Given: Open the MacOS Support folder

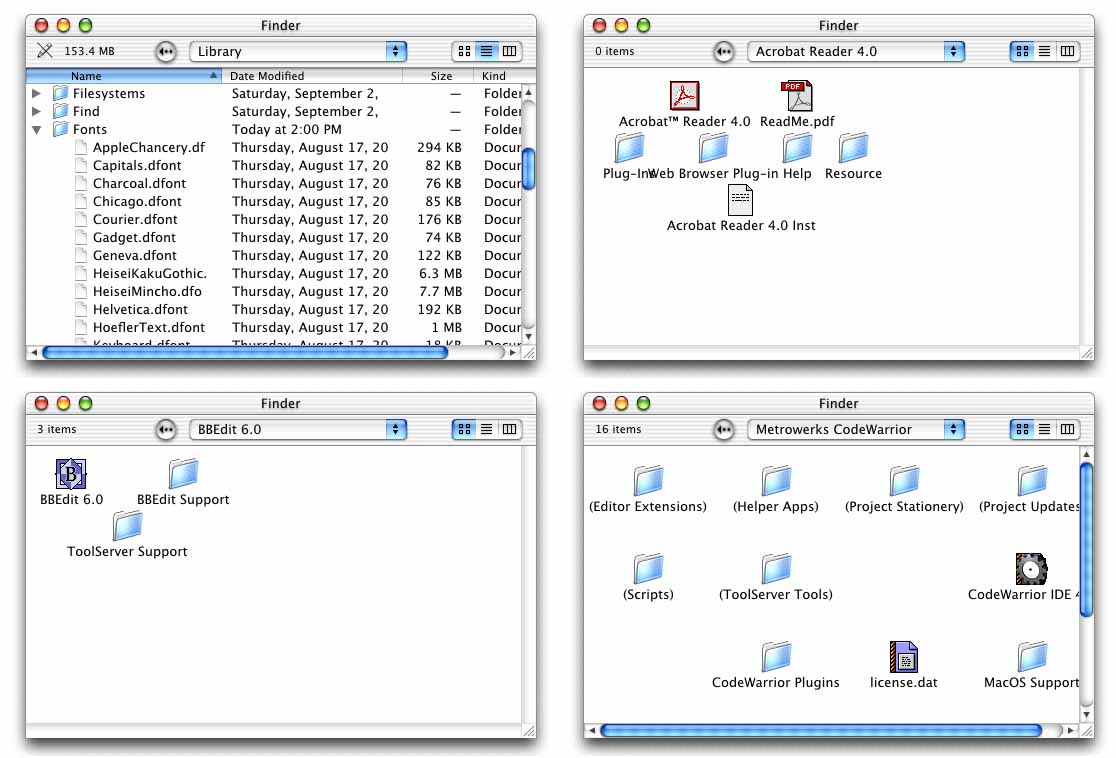Looking at the screenshot, I should point(1032,656).
